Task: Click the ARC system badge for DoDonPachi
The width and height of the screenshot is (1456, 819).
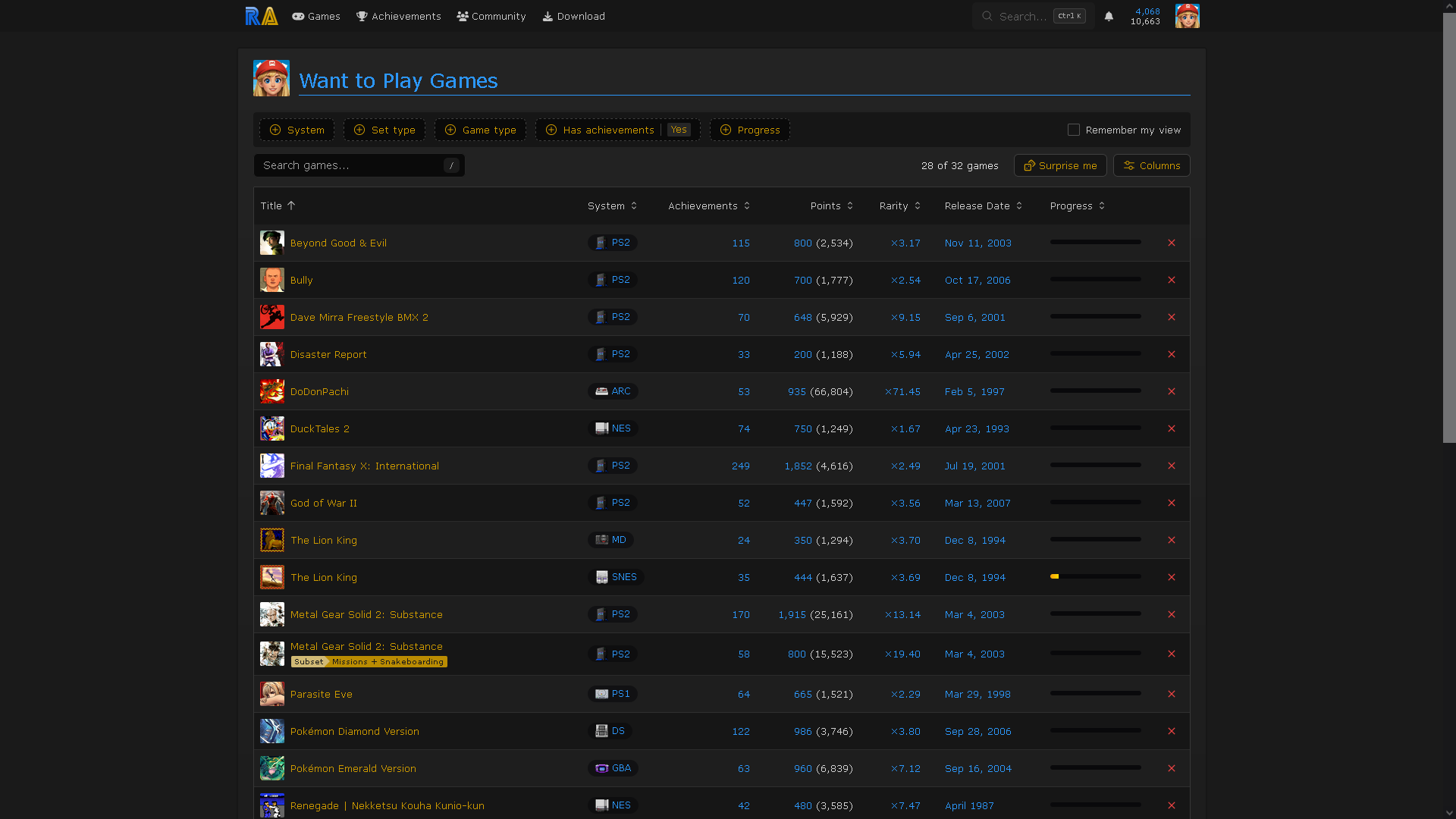Action: point(613,391)
